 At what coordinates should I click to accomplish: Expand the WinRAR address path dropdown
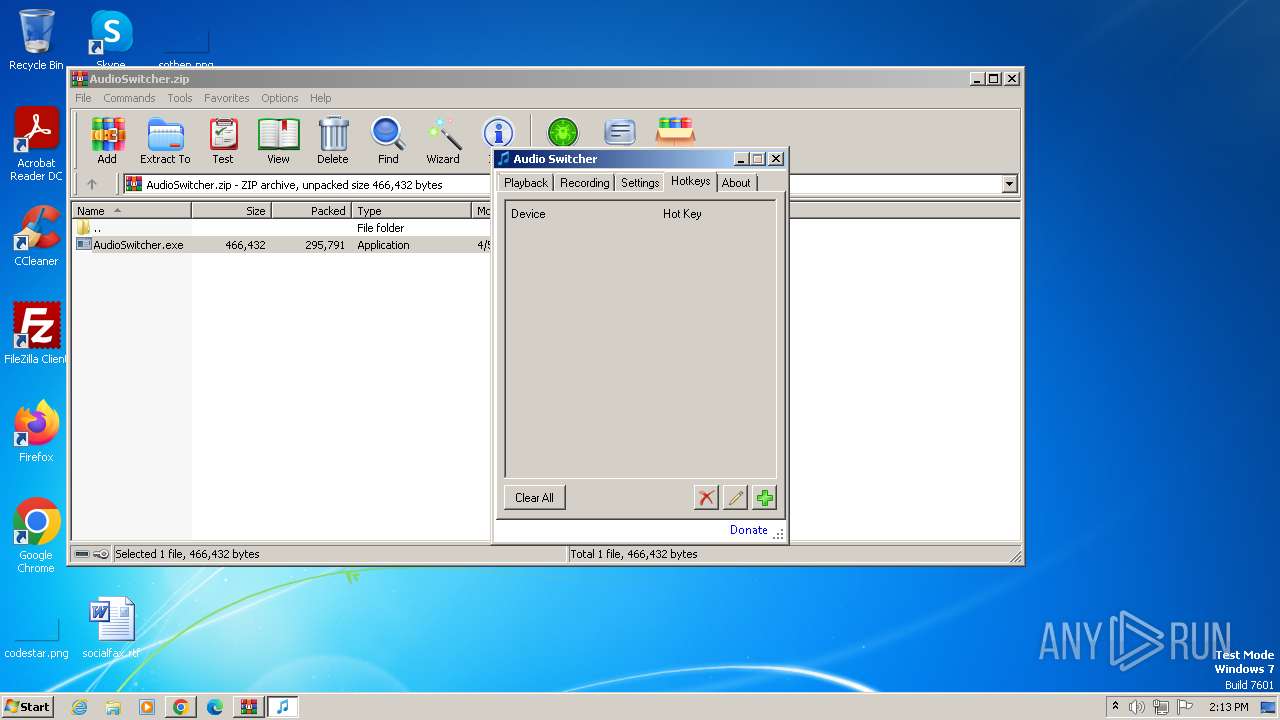coord(1009,184)
